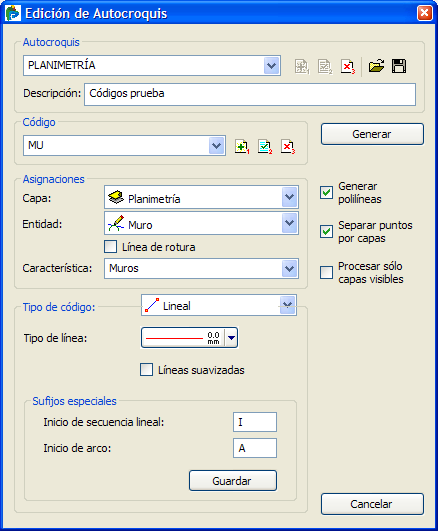Open the Capa layer dropdown
The width and height of the screenshot is (438, 531).
click(x=289, y=197)
